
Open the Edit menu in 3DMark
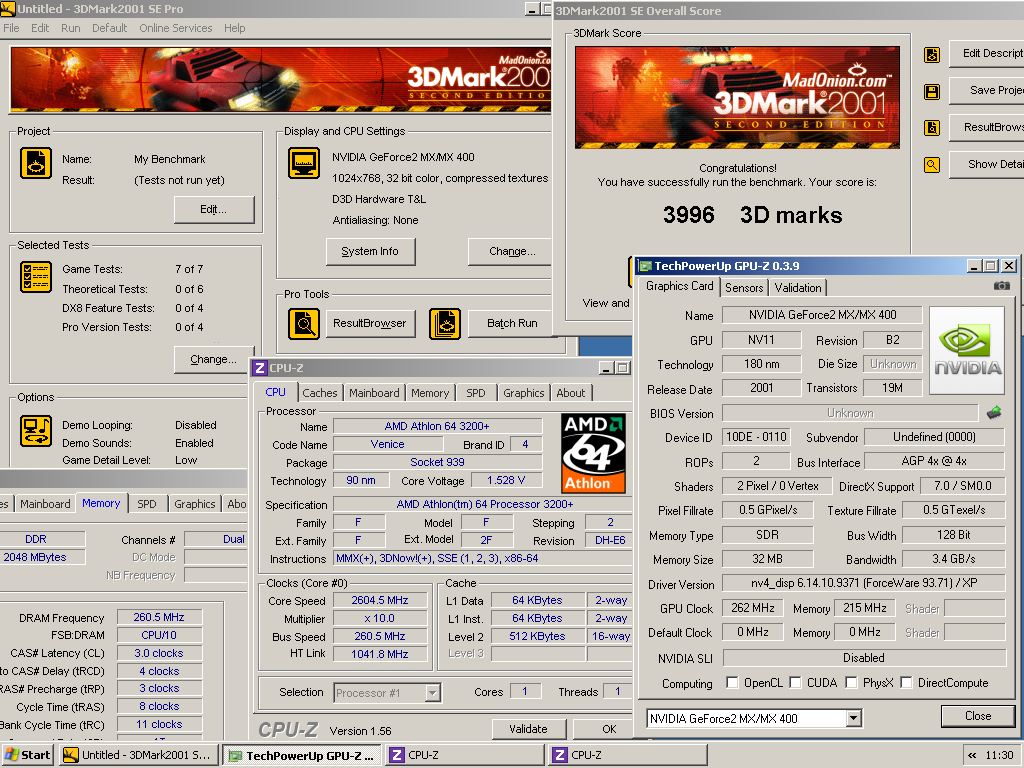(x=40, y=28)
